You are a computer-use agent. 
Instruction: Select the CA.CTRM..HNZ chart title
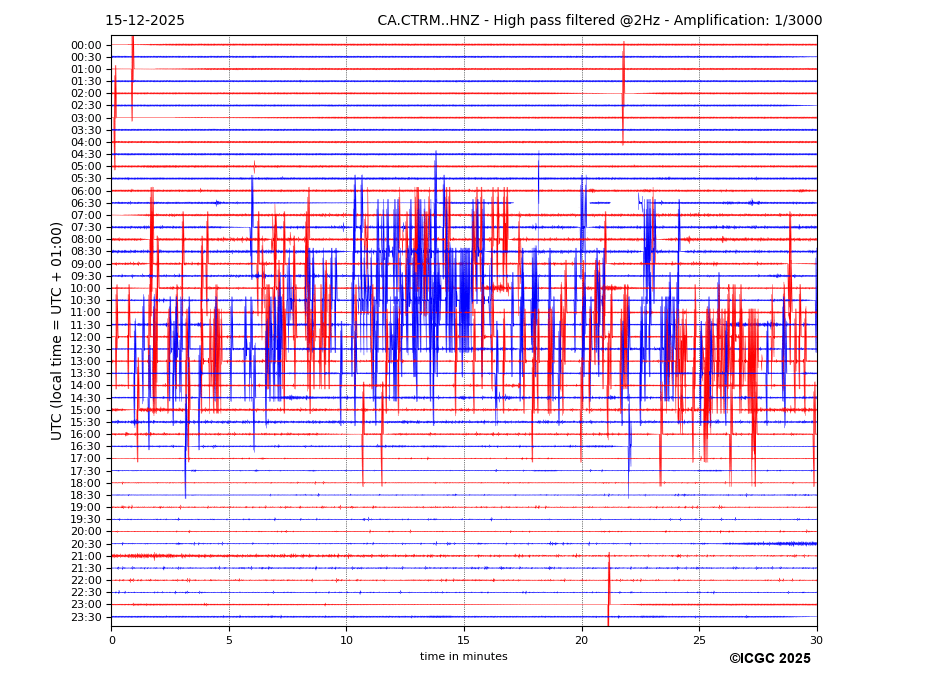pos(599,21)
